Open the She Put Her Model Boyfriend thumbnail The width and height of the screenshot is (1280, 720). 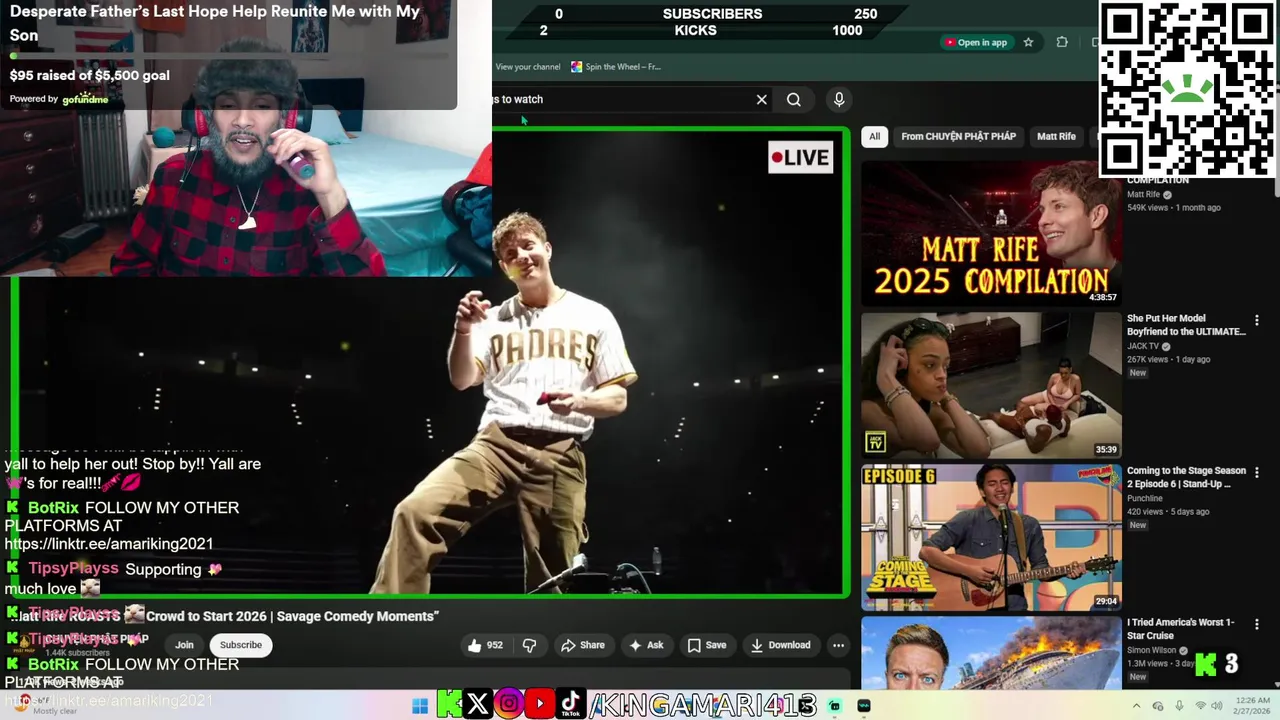coord(991,385)
